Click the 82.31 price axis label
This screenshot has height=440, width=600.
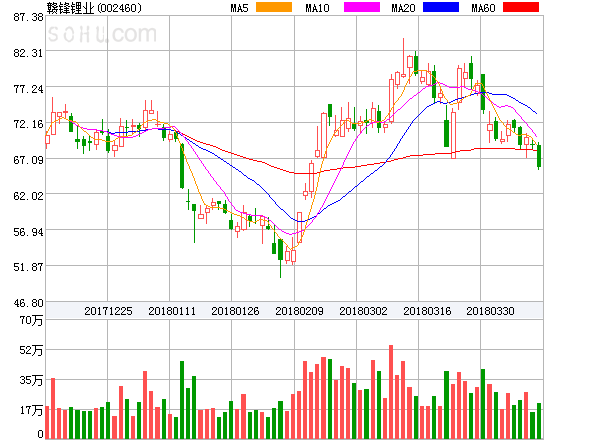[x=28, y=53]
